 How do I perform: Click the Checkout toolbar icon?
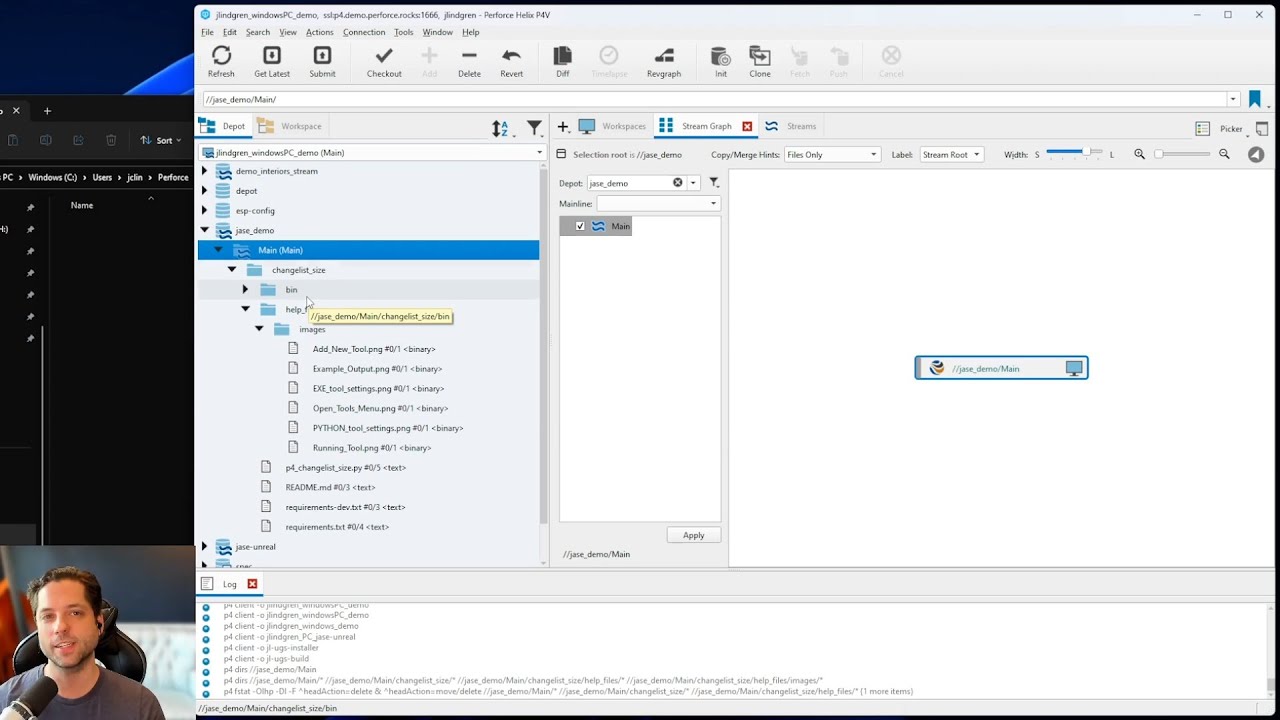tap(384, 62)
